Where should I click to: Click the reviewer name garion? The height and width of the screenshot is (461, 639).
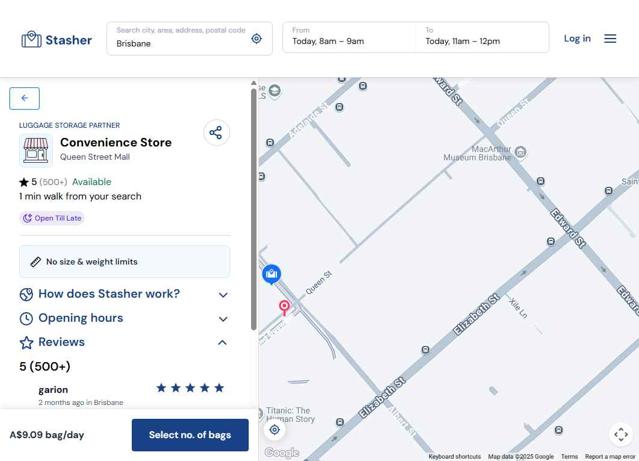coord(53,390)
